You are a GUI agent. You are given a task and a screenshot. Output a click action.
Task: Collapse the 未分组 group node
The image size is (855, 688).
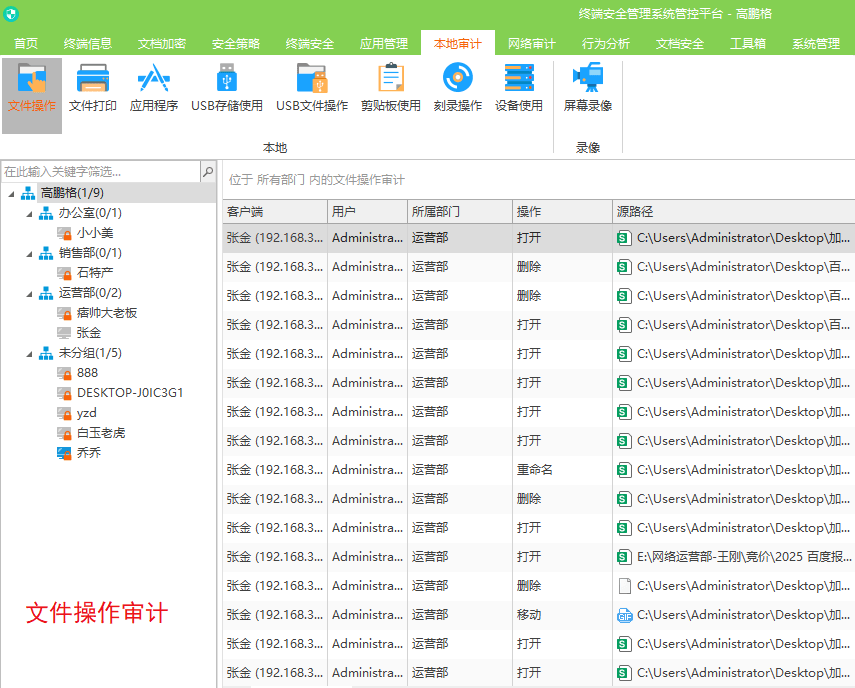[x=29, y=353]
